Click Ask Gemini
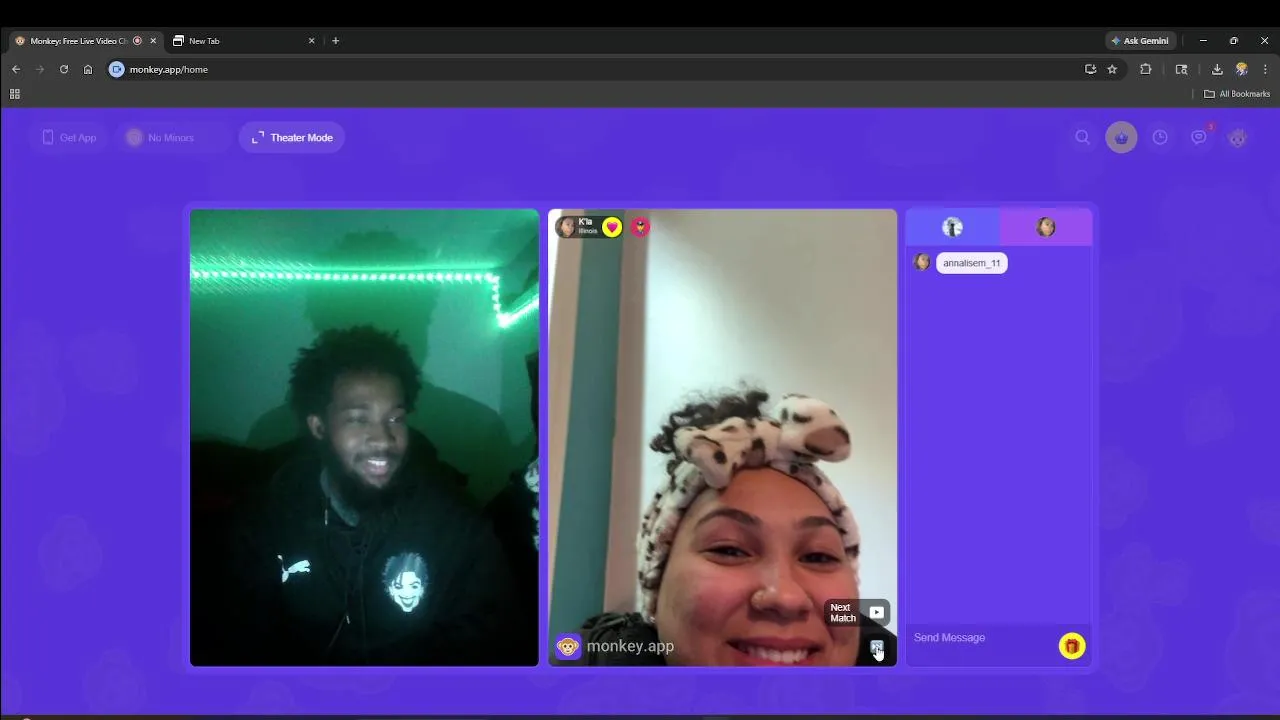The width and height of the screenshot is (1280, 720). [x=1140, y=41]
